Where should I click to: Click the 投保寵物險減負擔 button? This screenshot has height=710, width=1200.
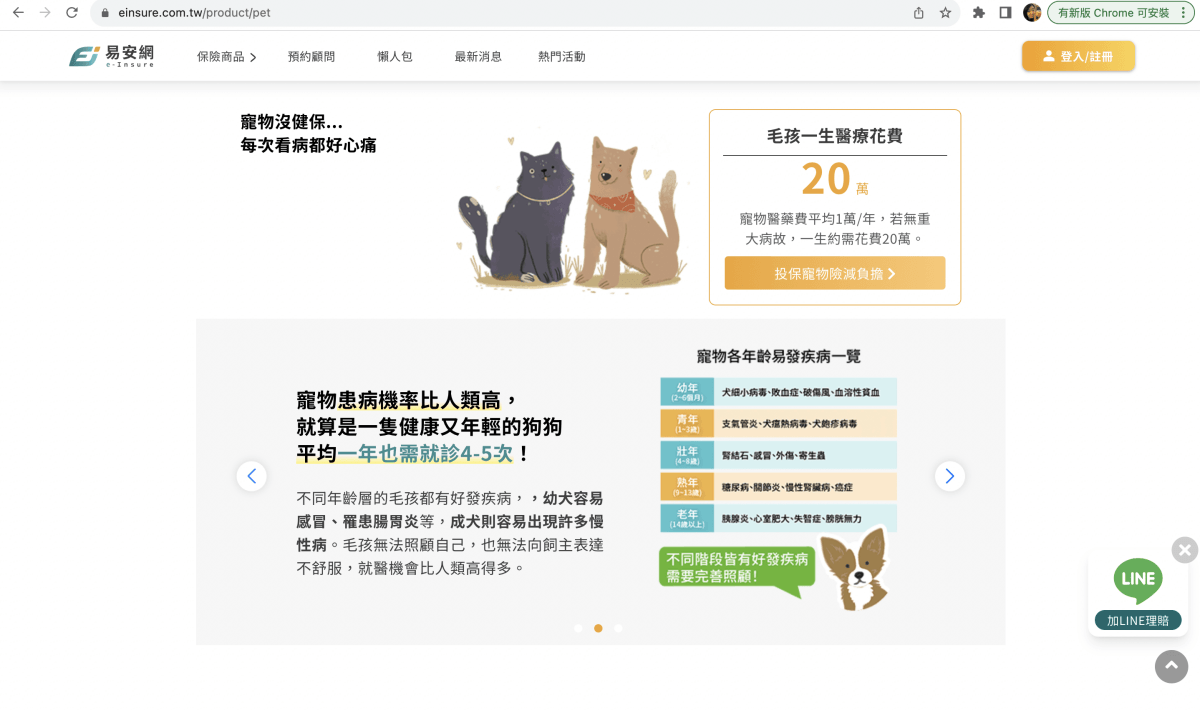835,272
